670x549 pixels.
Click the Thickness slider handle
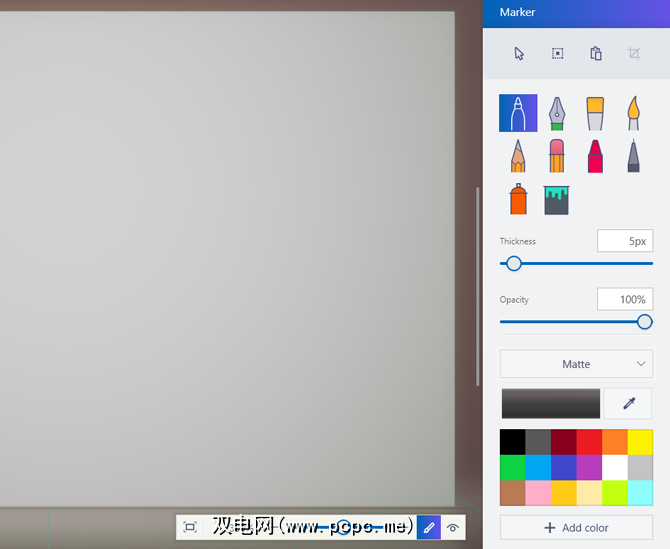pyautogui.click(x=514, y=264)
